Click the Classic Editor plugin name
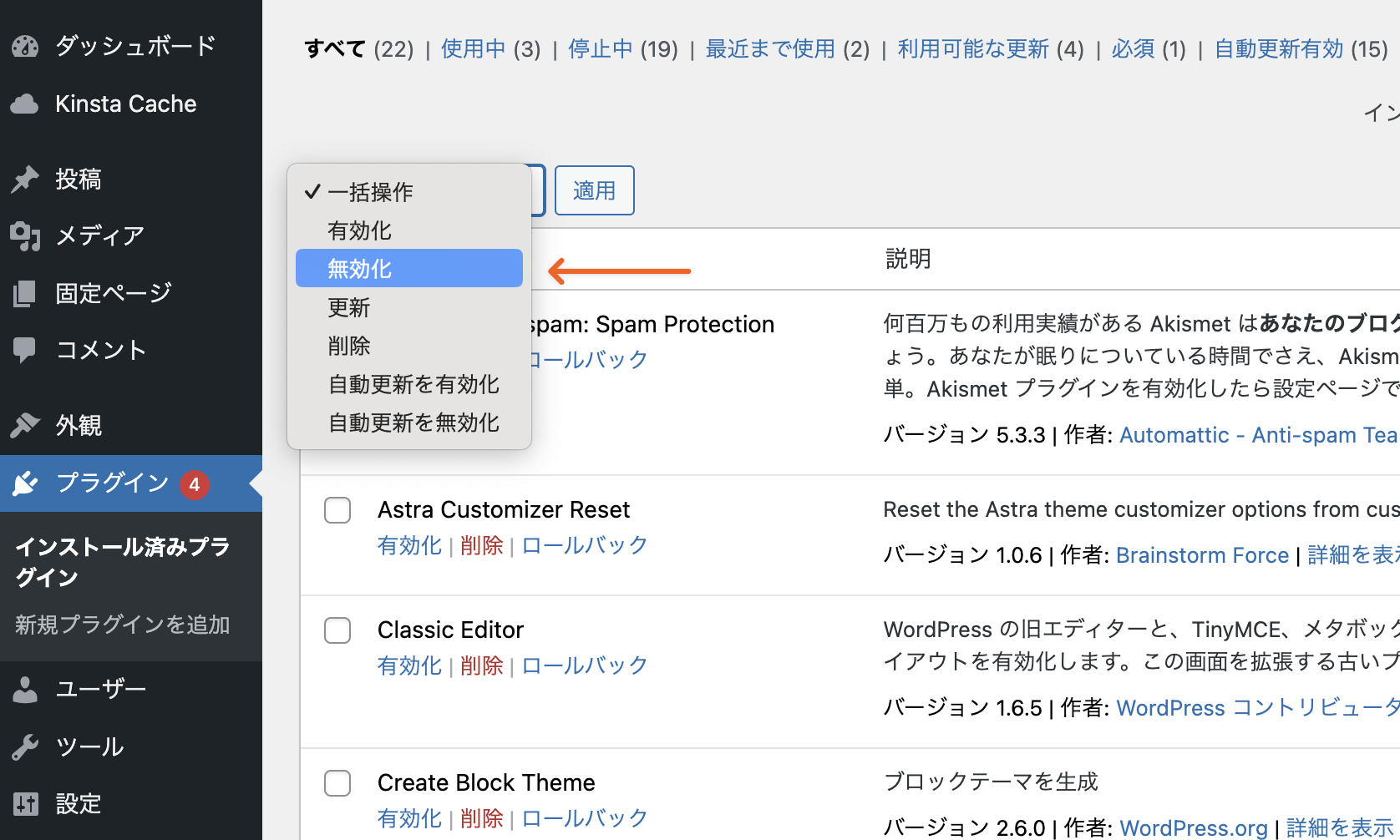Image resolution: width=1400 pixels, height=840 pixels. pyautogui.click(x=450, y=630)
